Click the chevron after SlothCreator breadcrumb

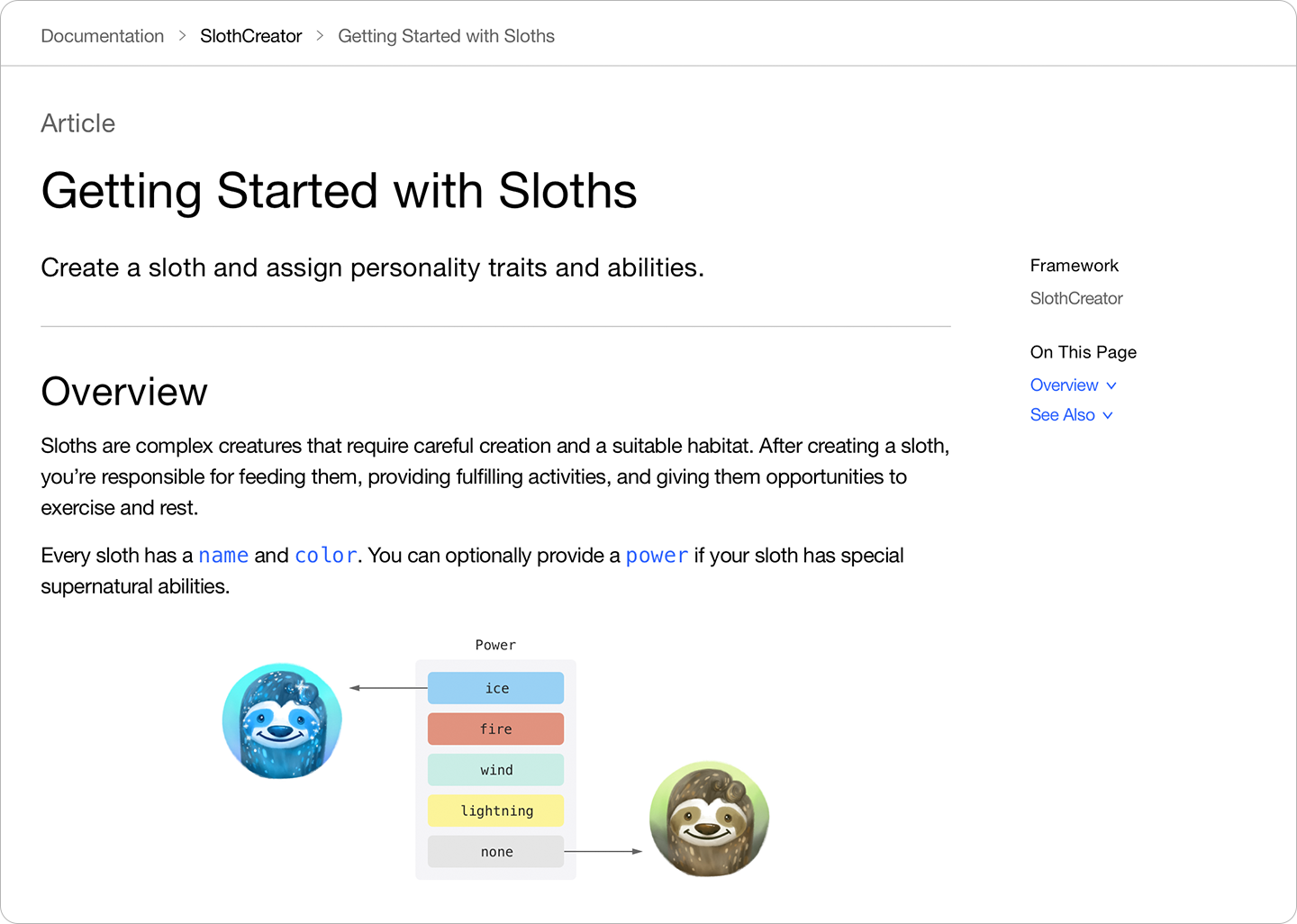point(320,36)
